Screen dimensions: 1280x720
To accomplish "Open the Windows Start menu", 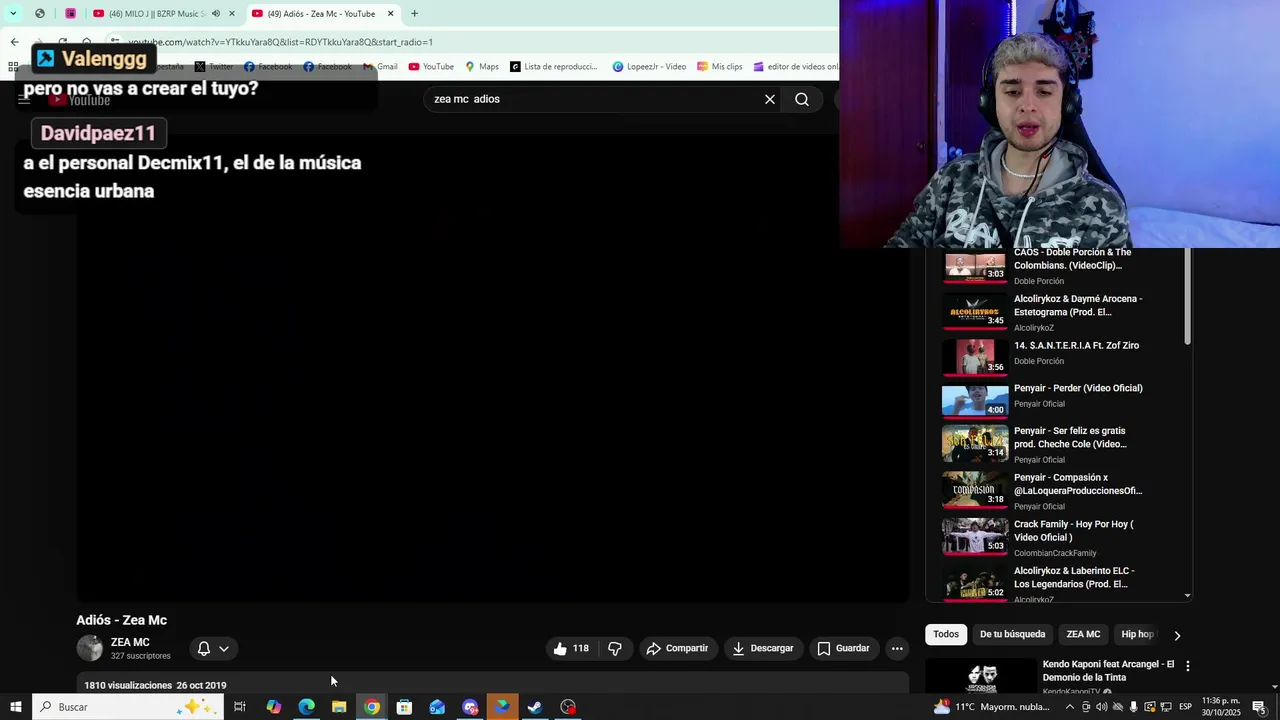I will pos(16,707).
